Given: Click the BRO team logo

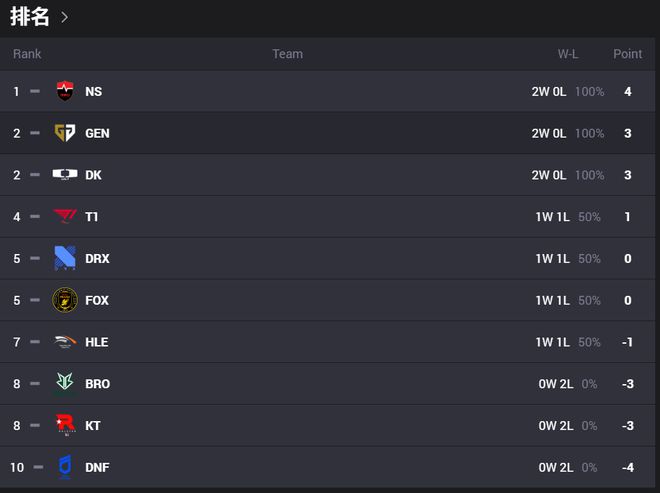Looking at the screenshot, I should tap(65, 383).
